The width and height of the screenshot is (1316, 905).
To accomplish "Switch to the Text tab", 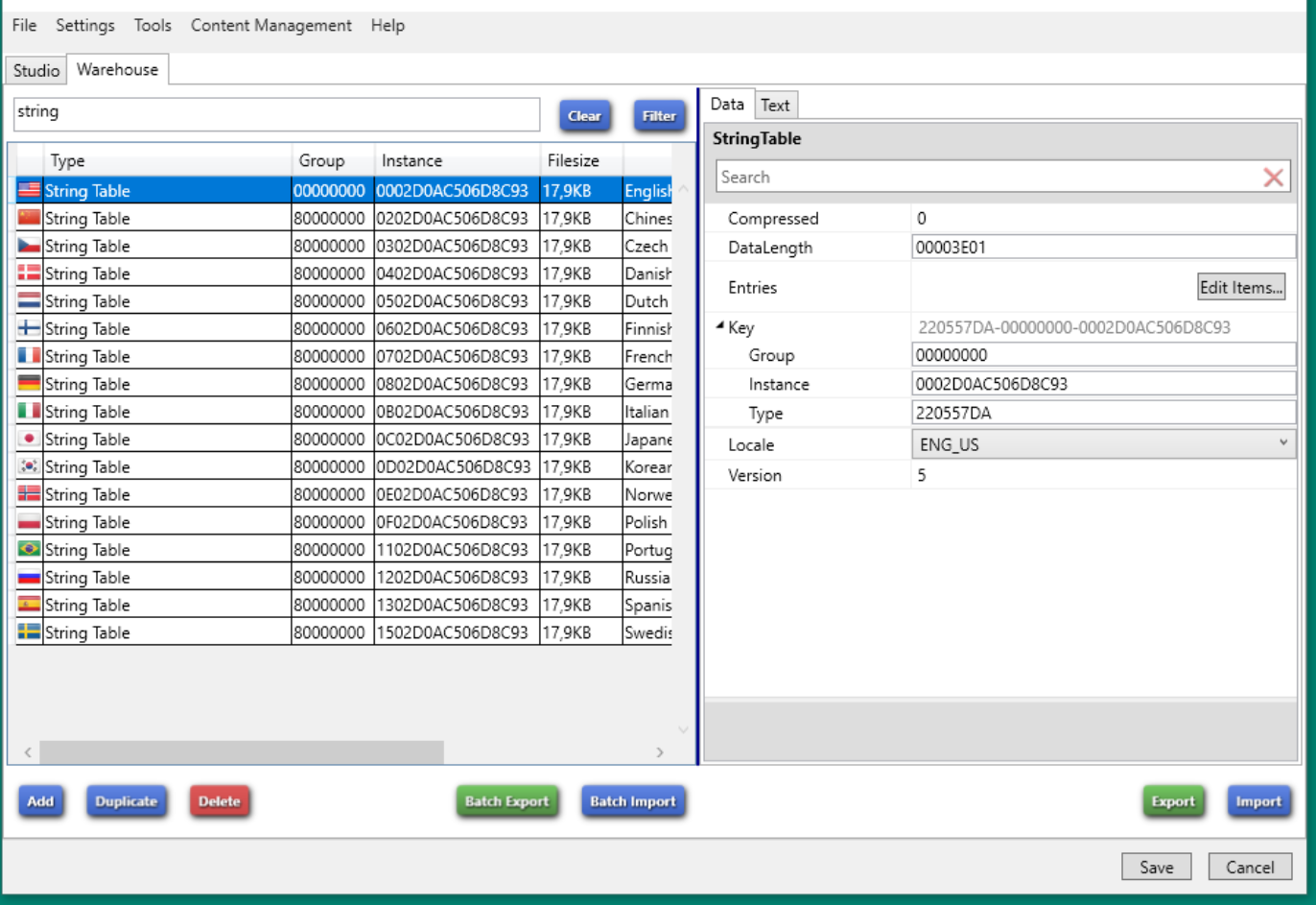I will coord(775,106).
